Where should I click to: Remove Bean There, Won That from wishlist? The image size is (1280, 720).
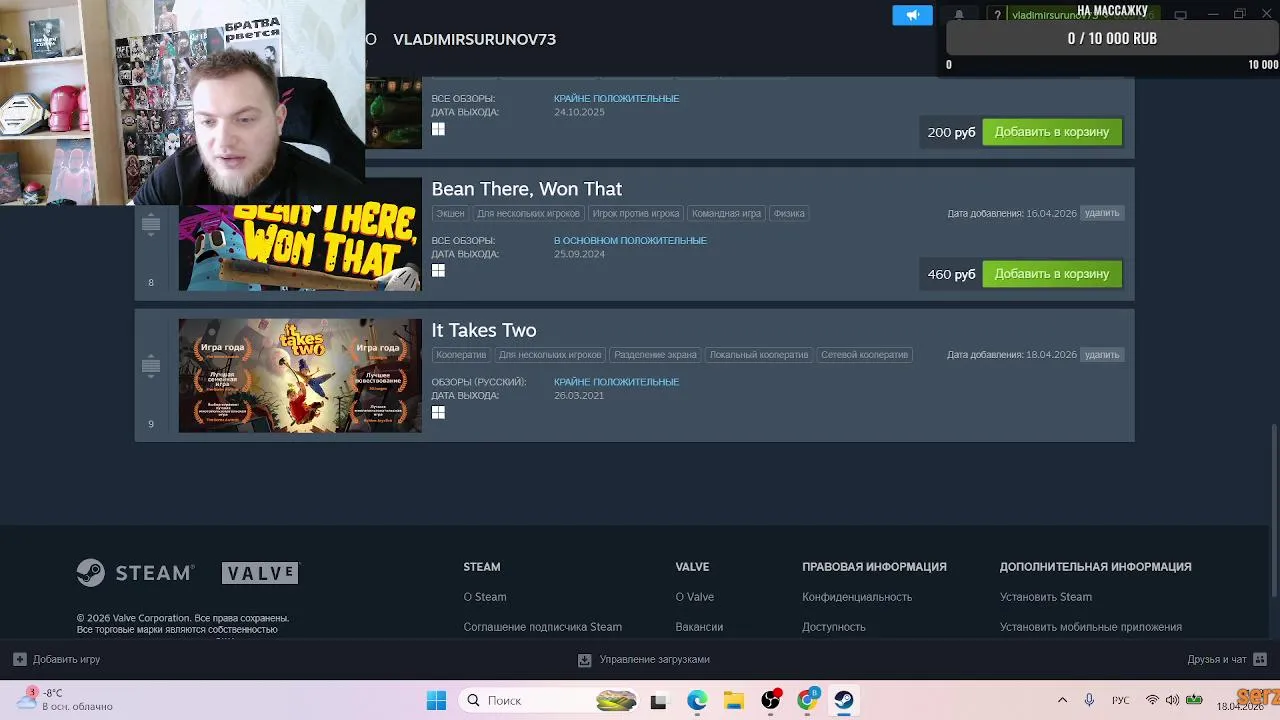(x=1102, y=213)
